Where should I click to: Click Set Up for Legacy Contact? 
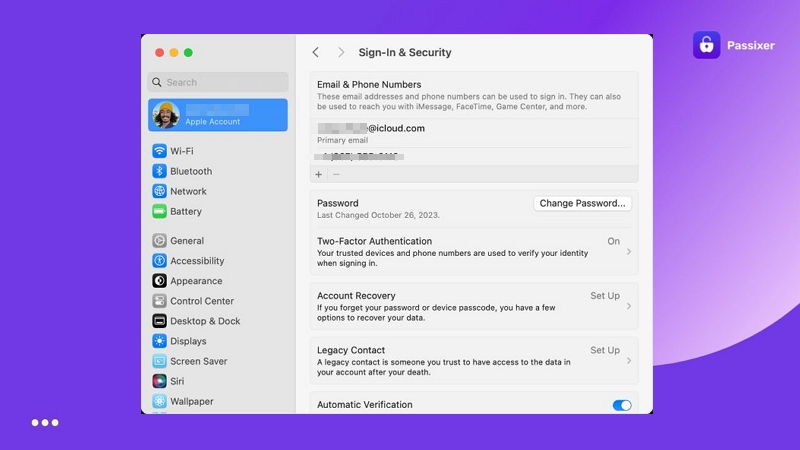[x=605, y=351]
